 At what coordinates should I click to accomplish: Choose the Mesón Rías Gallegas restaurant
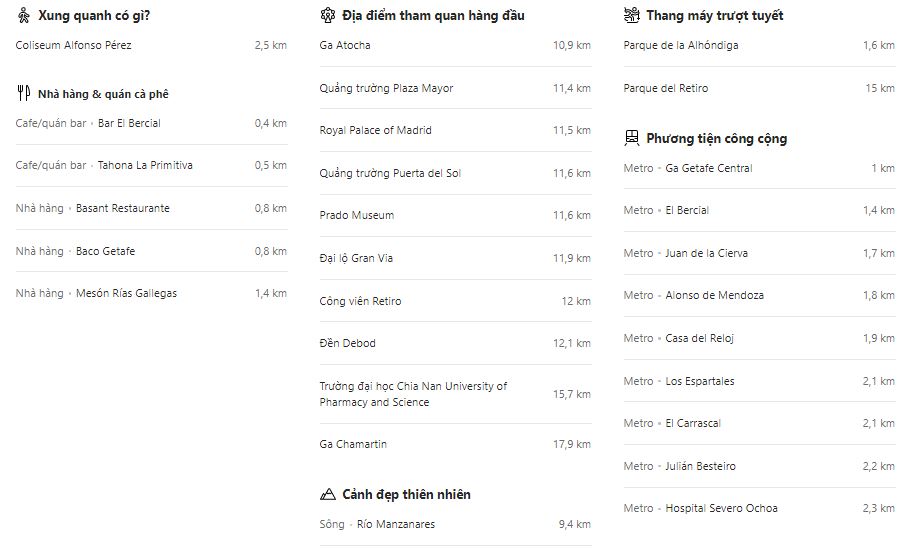[x=126, y=293]
